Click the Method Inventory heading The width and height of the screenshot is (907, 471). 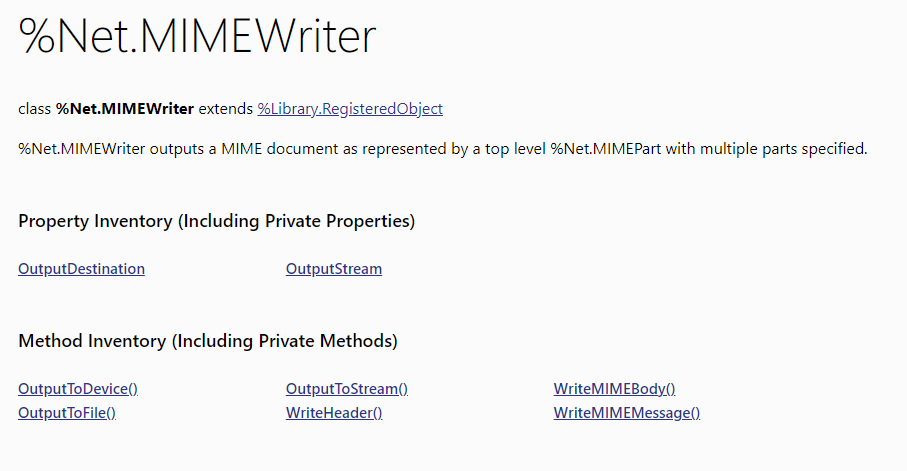208,341
